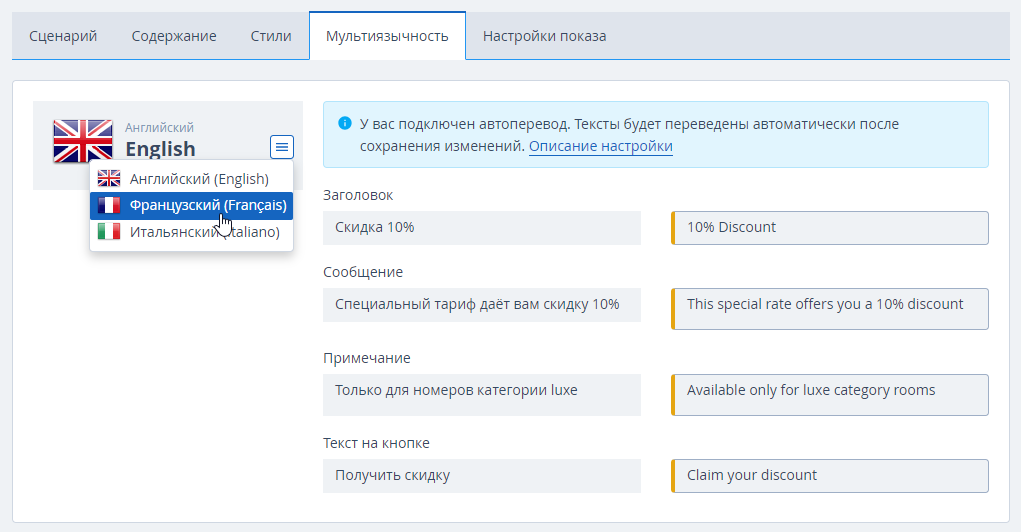The width and height of the screenshot is (1021, 532).
Task: Follow the Описание настройки link
Action: coord(600,146)
